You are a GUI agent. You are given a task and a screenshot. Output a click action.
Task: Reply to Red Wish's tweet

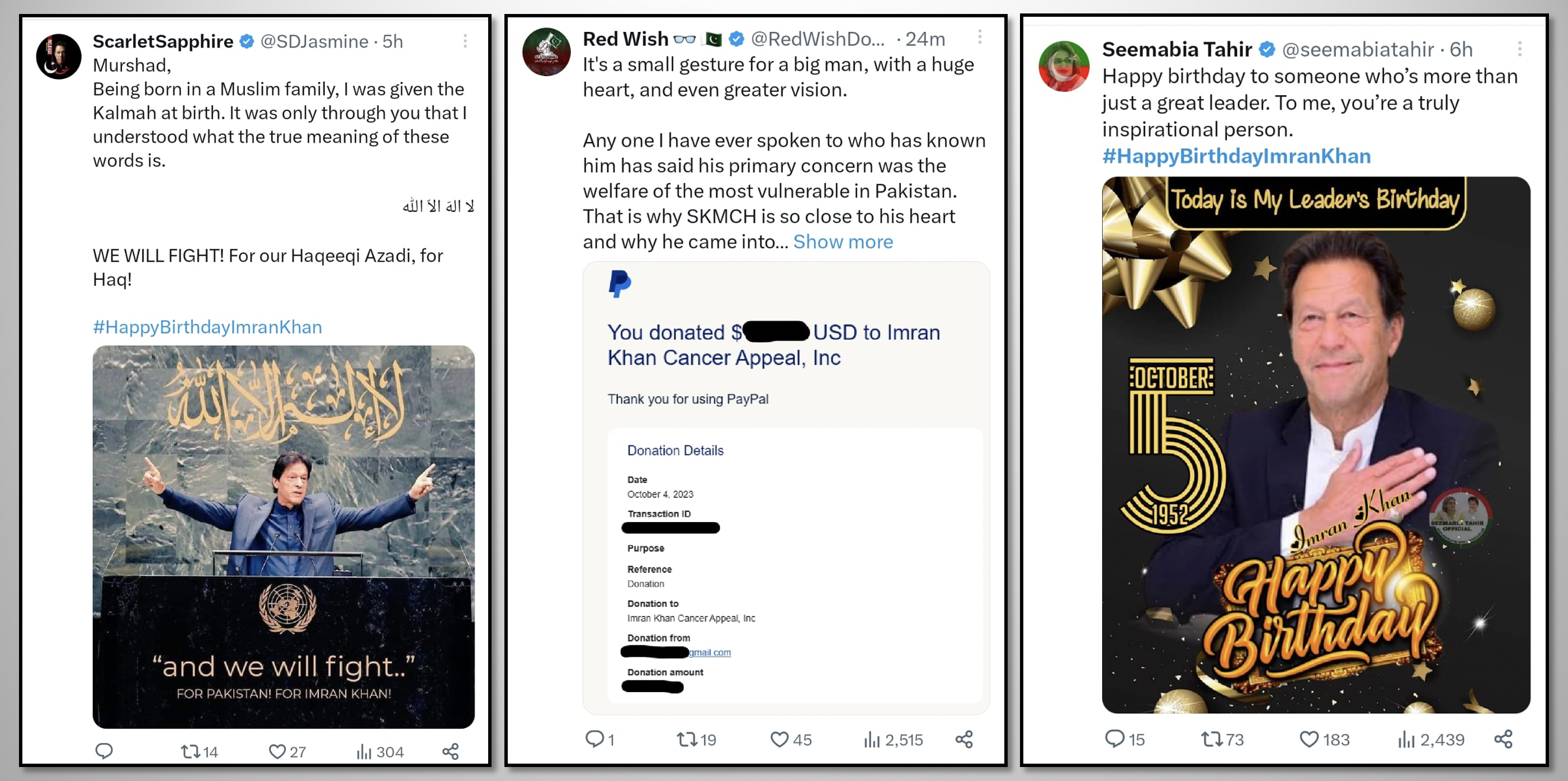593,739
